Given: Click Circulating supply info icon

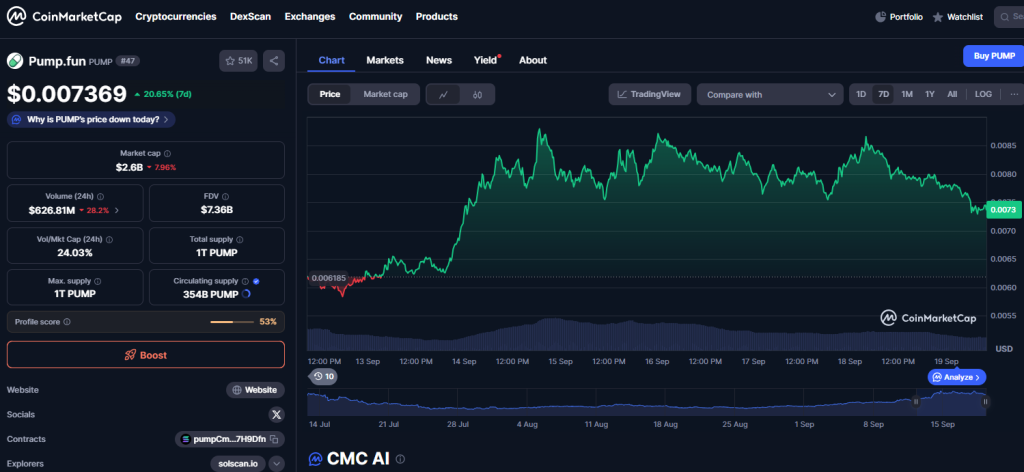Looking at the screenshot, I should coord(245,281).
